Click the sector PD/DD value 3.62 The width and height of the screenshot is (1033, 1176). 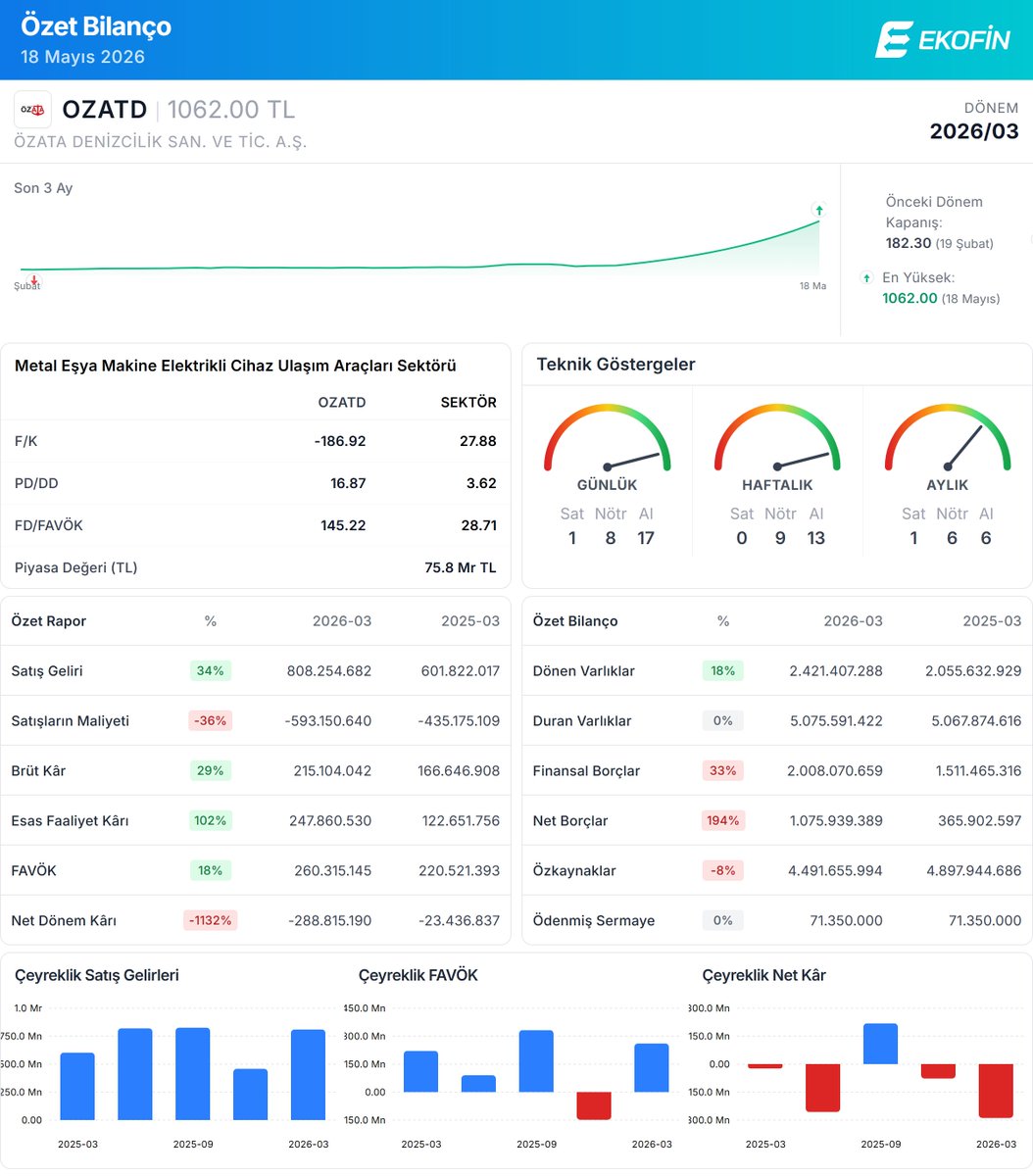coord(482,483)
